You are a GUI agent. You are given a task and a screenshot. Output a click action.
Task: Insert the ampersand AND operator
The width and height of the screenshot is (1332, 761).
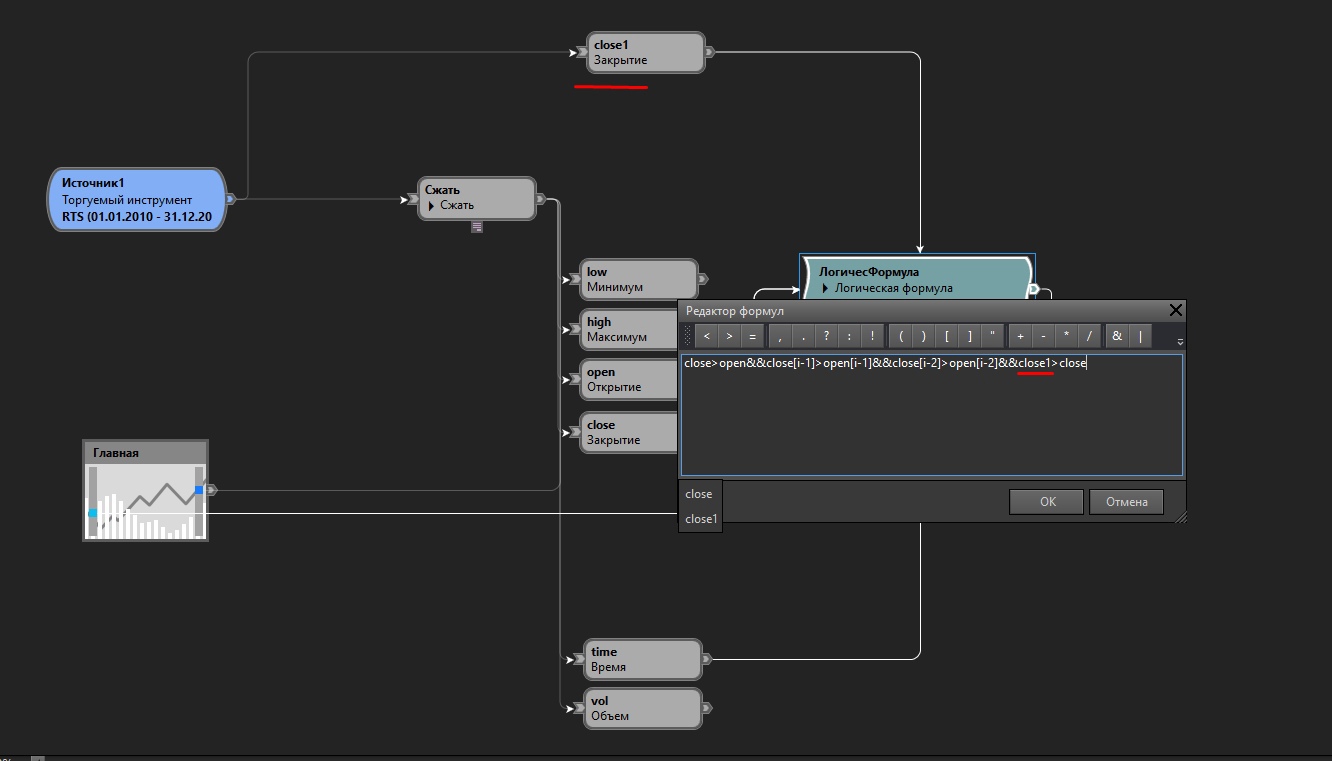[x=1117, y=336]
